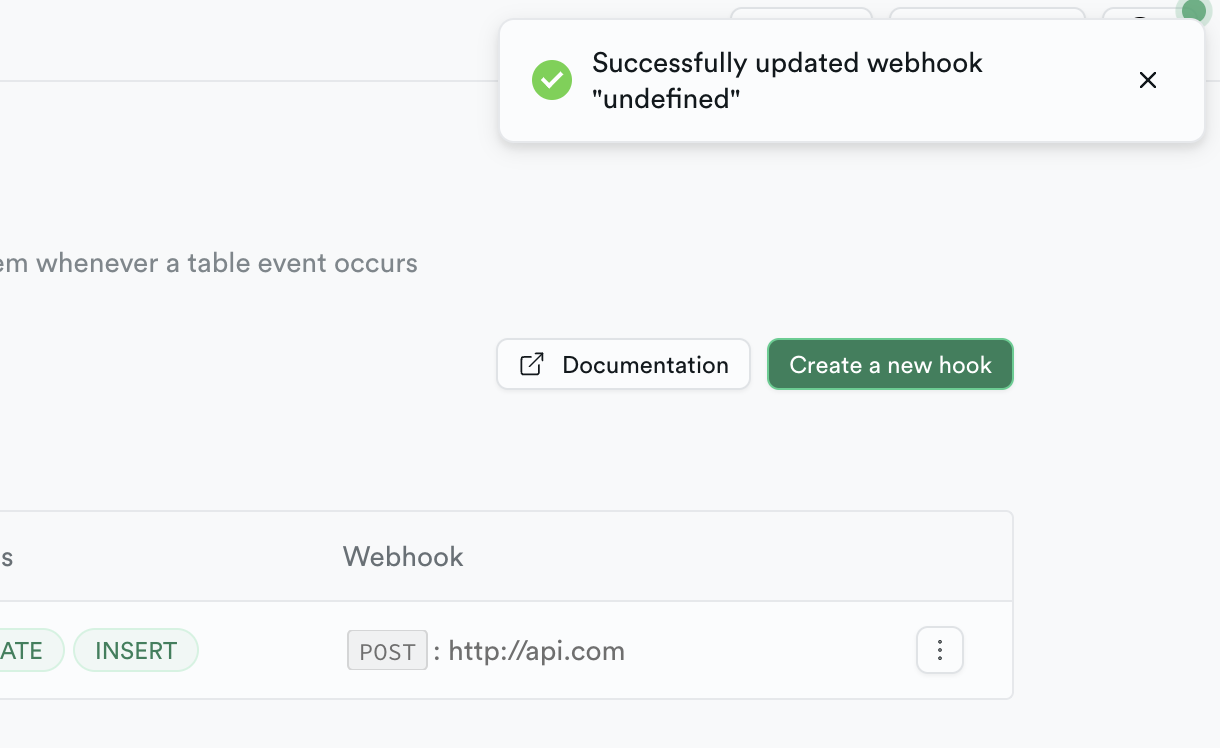Click the status dot on the avatar
The width and height of the screenshot is (1220, 748).
[1194, 12]
